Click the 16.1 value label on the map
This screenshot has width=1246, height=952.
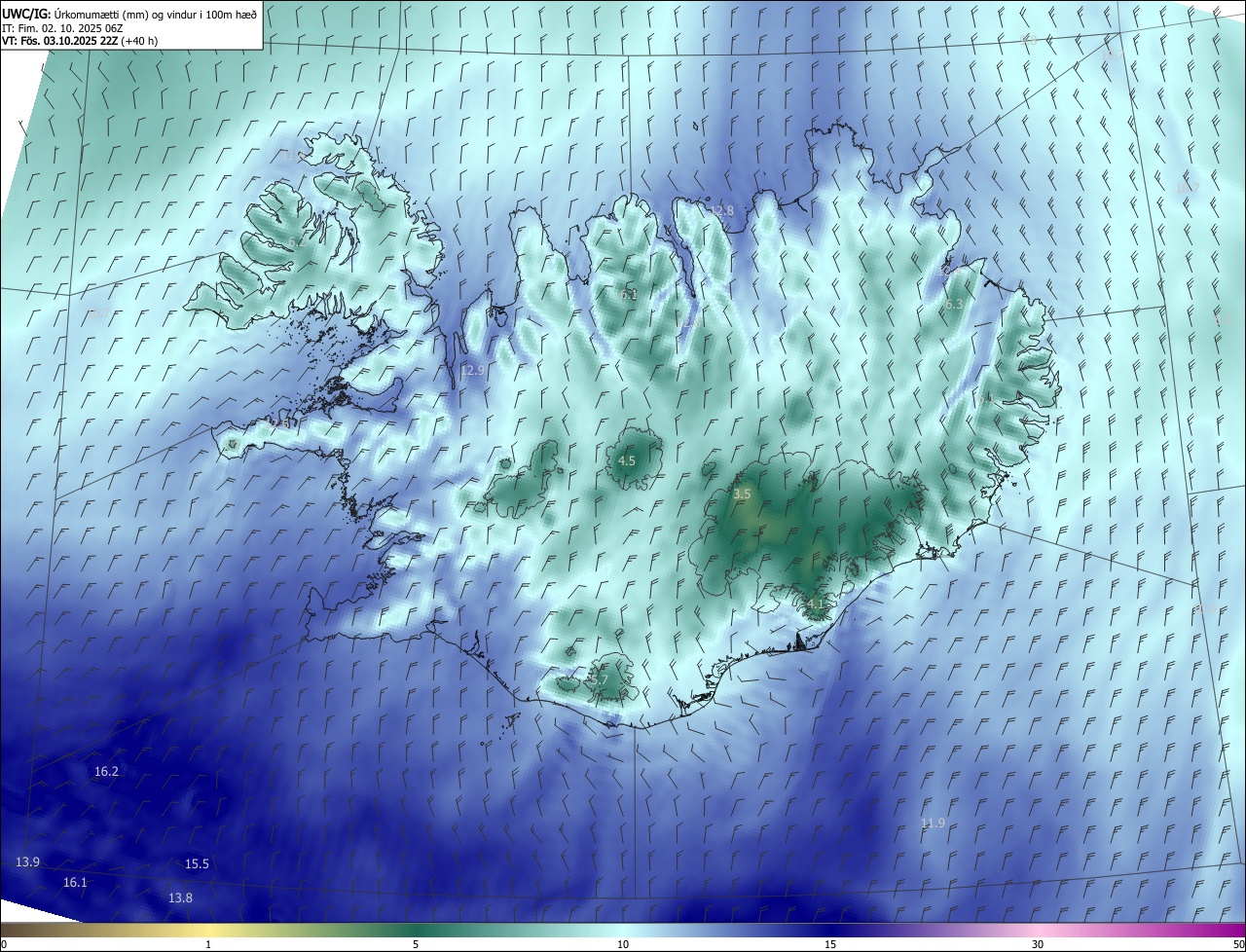click(75, 883)
